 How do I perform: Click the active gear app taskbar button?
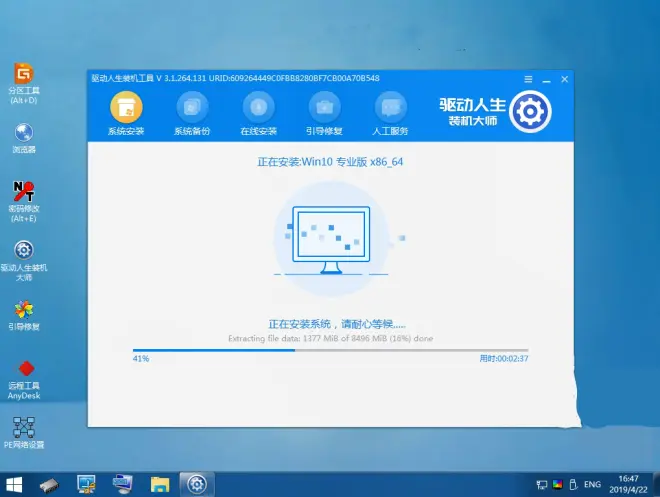point(197,484)
